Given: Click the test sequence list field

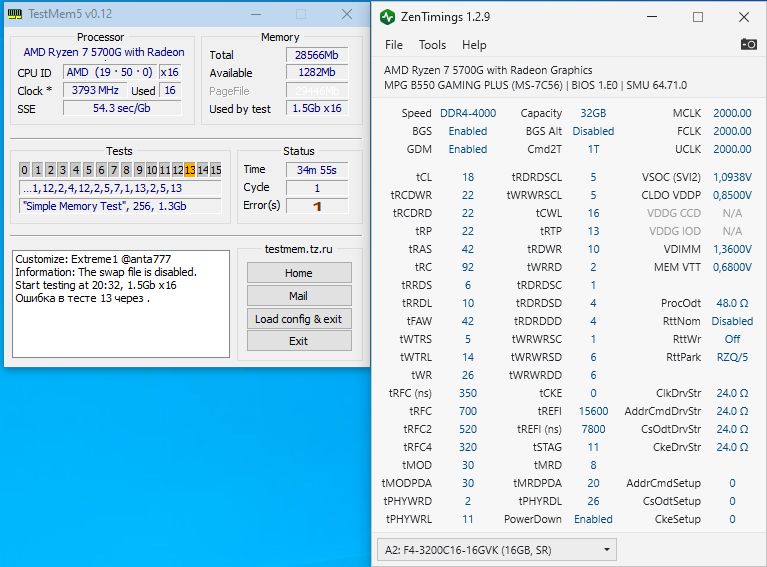Looking at the screenshot, I should (x=120, y=188).
